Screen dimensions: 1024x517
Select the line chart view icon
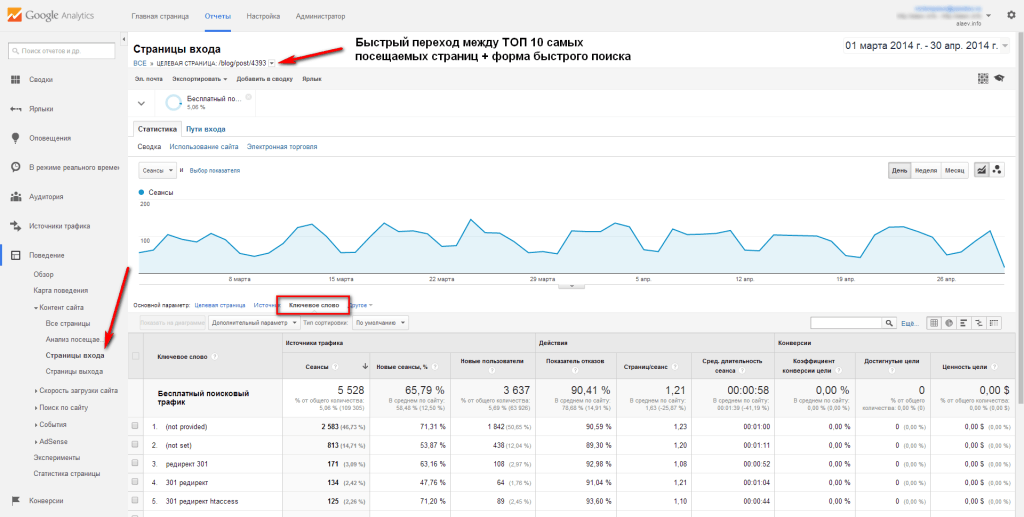click(982, 171)
